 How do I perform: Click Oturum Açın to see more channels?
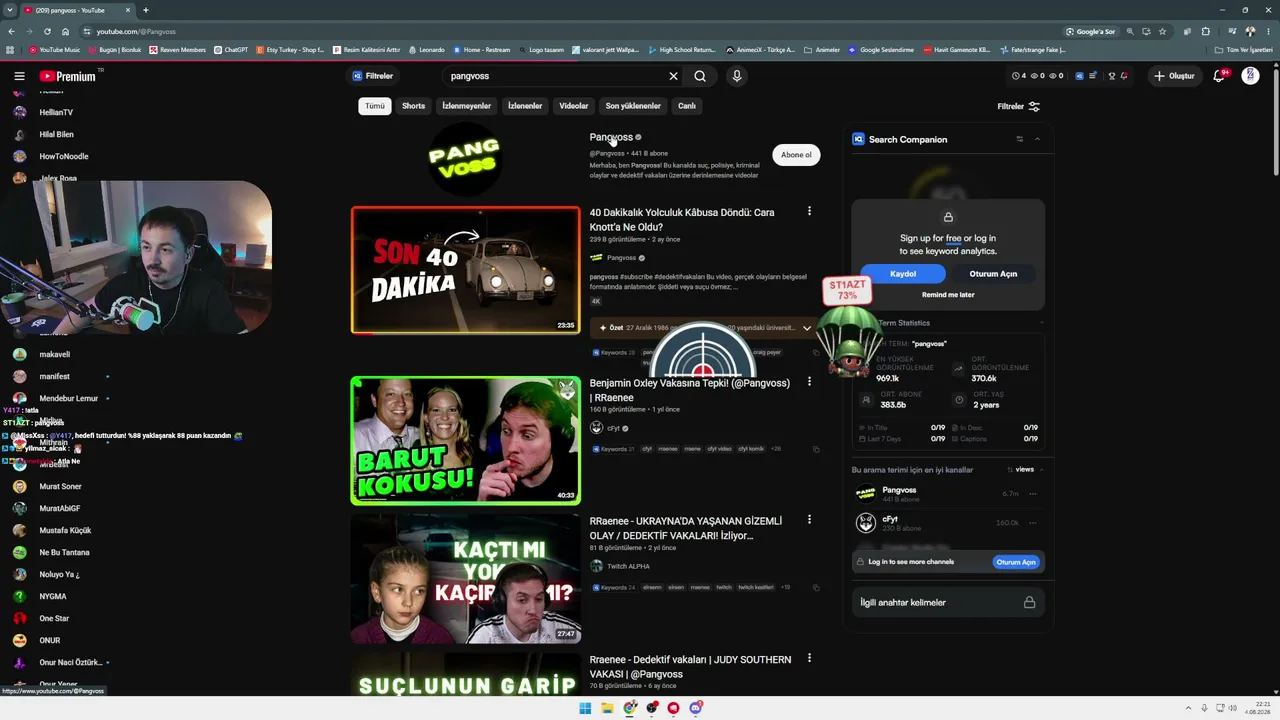(1015, 562)
